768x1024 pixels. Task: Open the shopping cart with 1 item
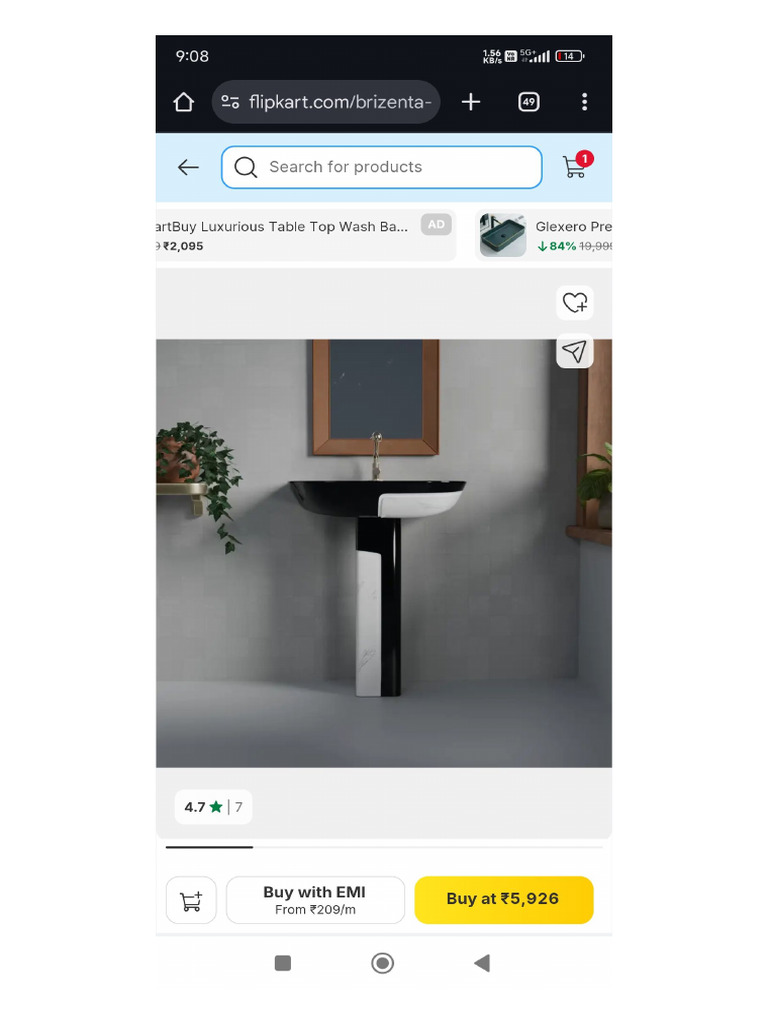pos(577,166)
